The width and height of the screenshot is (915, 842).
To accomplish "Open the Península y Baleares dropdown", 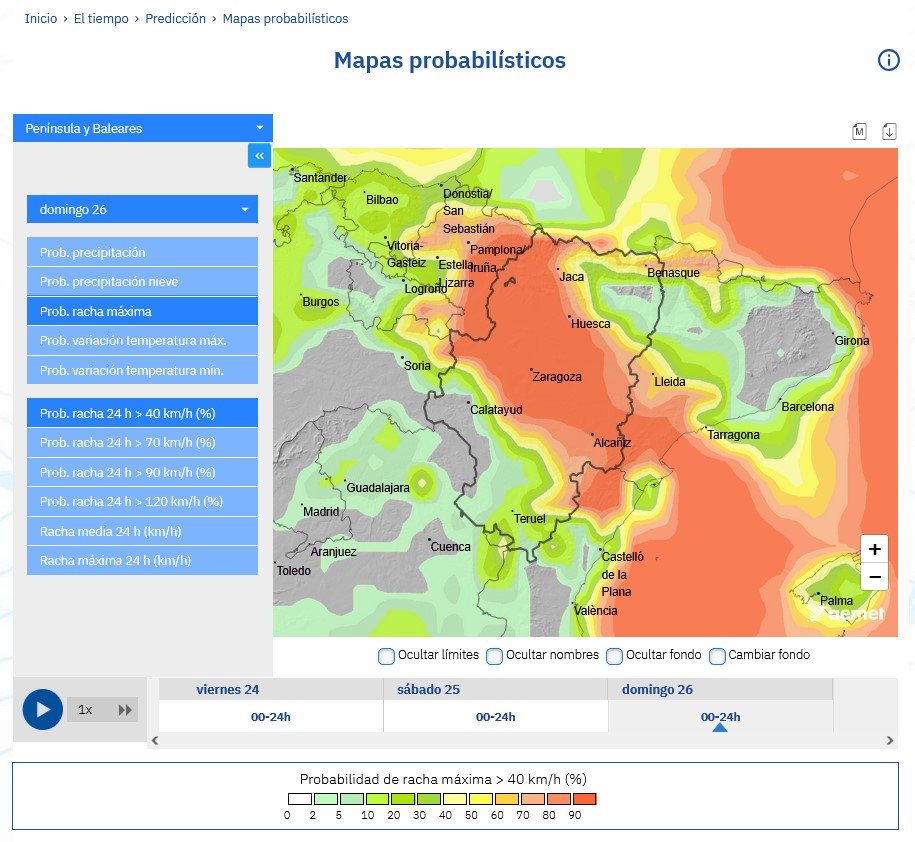I will (142, 128).
